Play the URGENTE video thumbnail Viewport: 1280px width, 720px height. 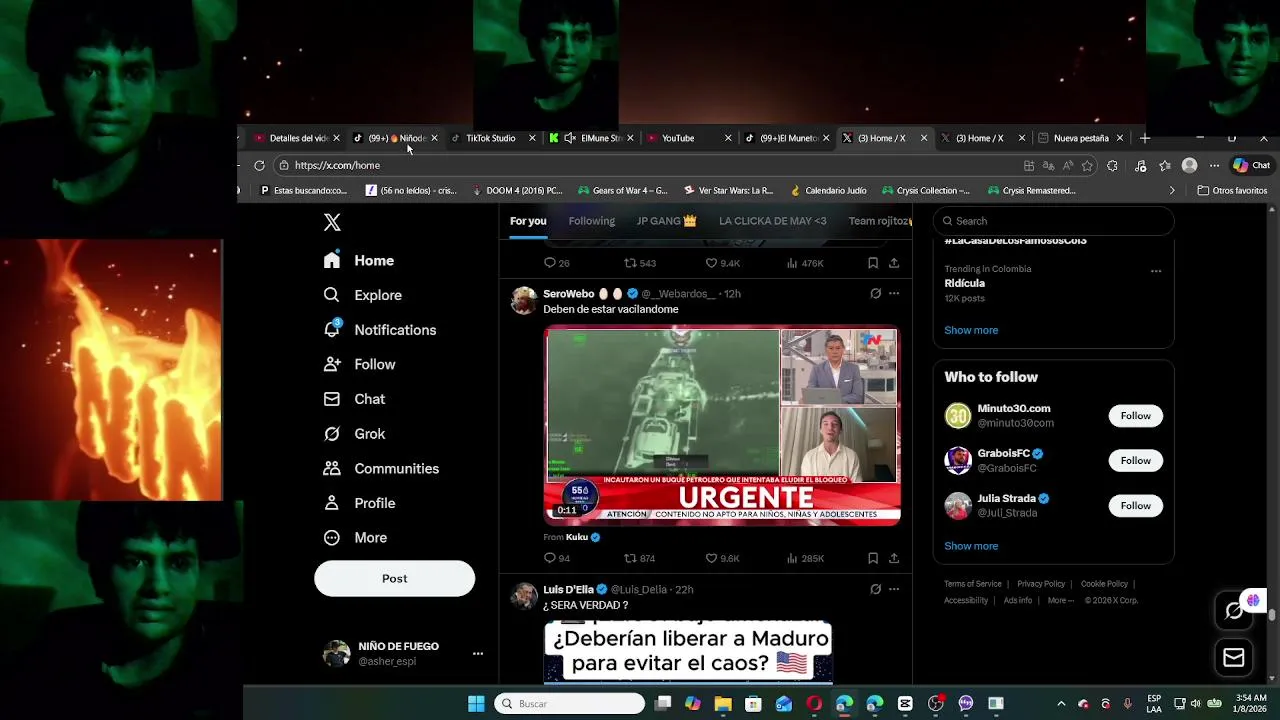(x=722, y=426)
